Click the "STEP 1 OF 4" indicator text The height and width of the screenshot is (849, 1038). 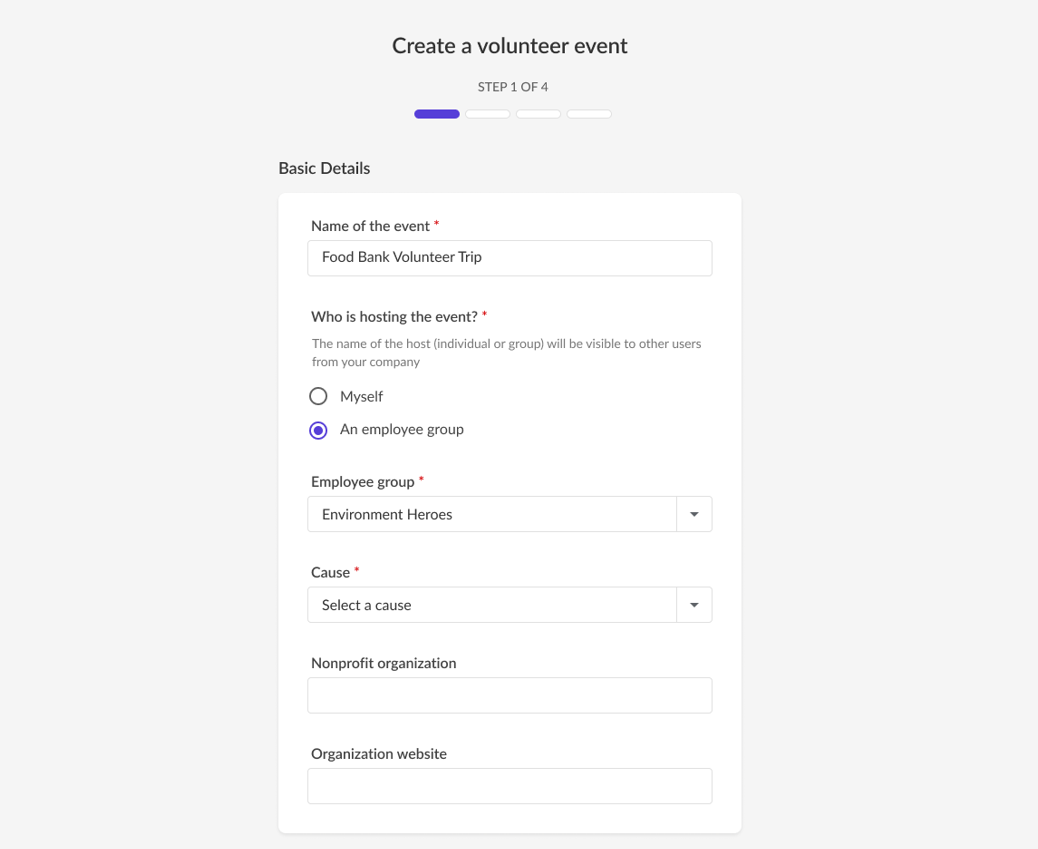512,87
